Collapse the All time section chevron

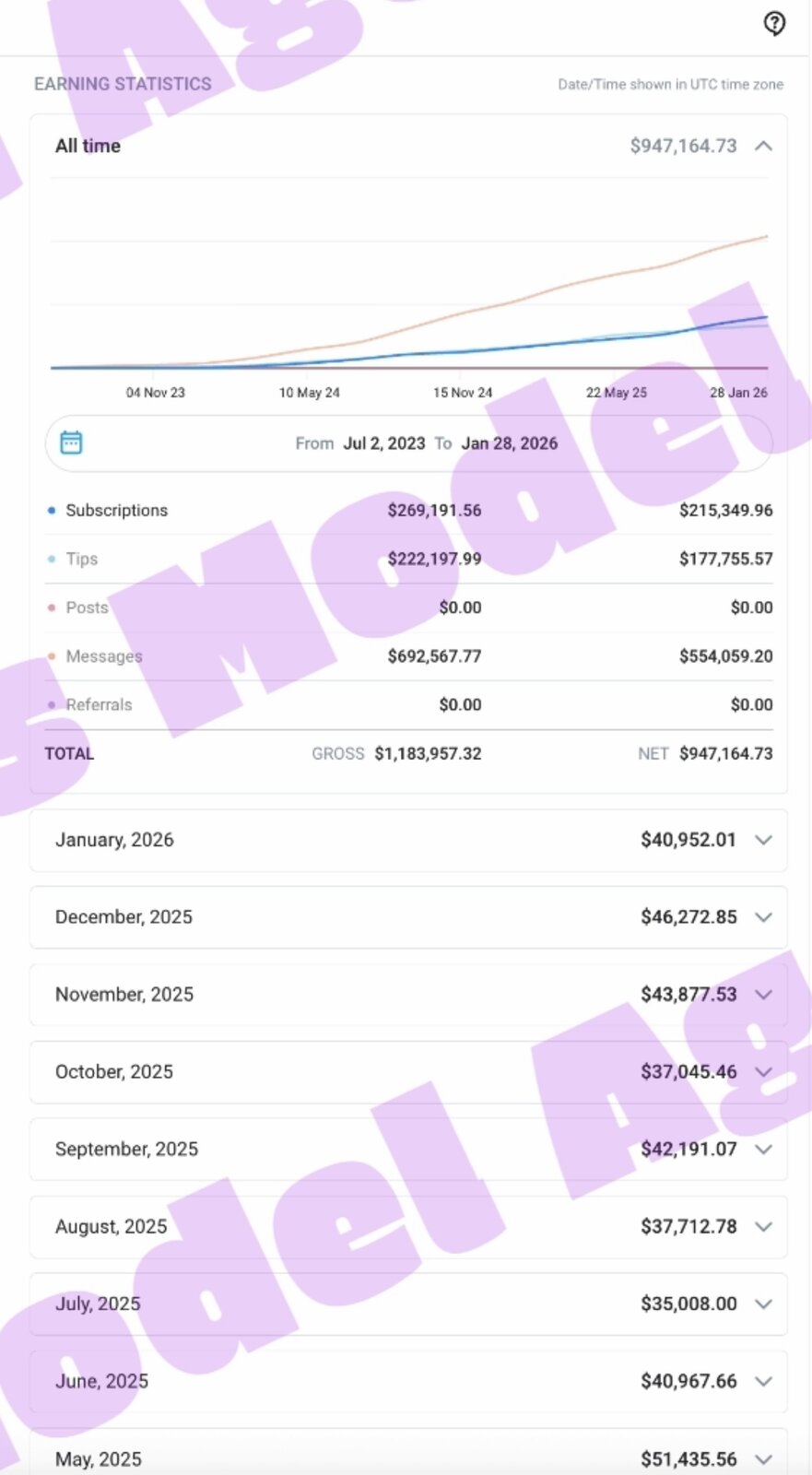[x=763, y=146]
